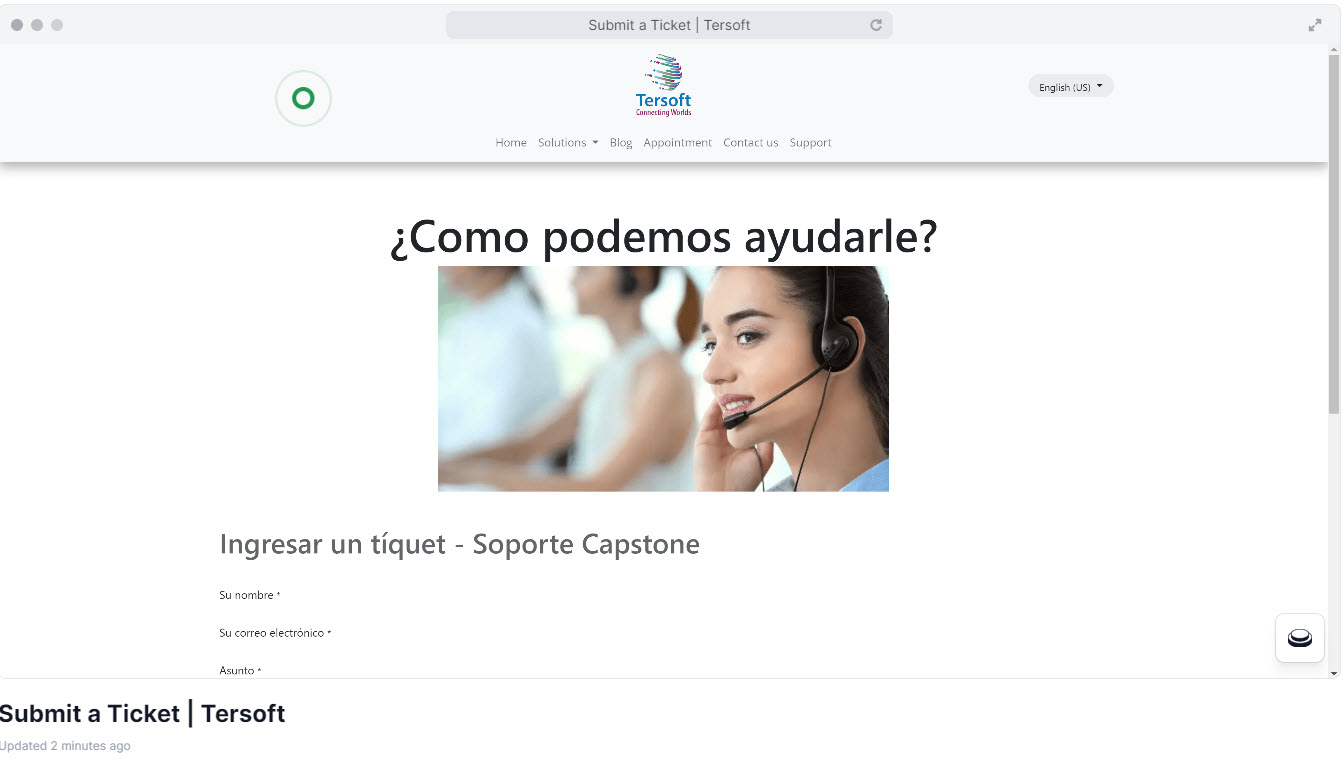Image resolution: width=1343 pixels, height=758 pixels.
Task: Click the first gray window dot
Action: (17, 25)
